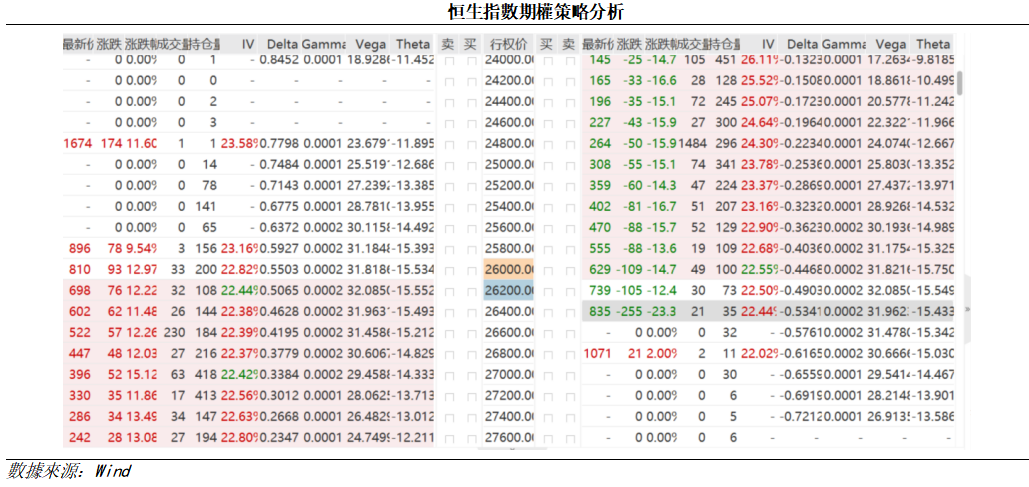Tick the 买 checkbox left of strike 27600.00
The height and width of the screenshot is (487, 1029).
pos(471,438)
